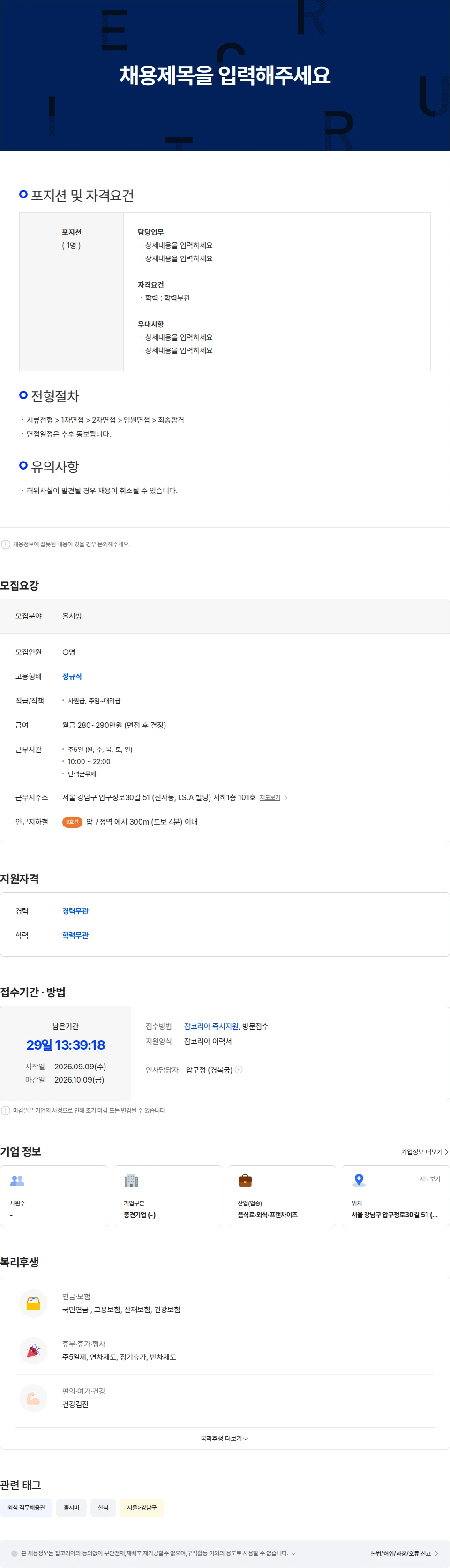This screenshot has height=1568, width=450.
Task: Select the 한식 tag
Action: pos(103,1508)
